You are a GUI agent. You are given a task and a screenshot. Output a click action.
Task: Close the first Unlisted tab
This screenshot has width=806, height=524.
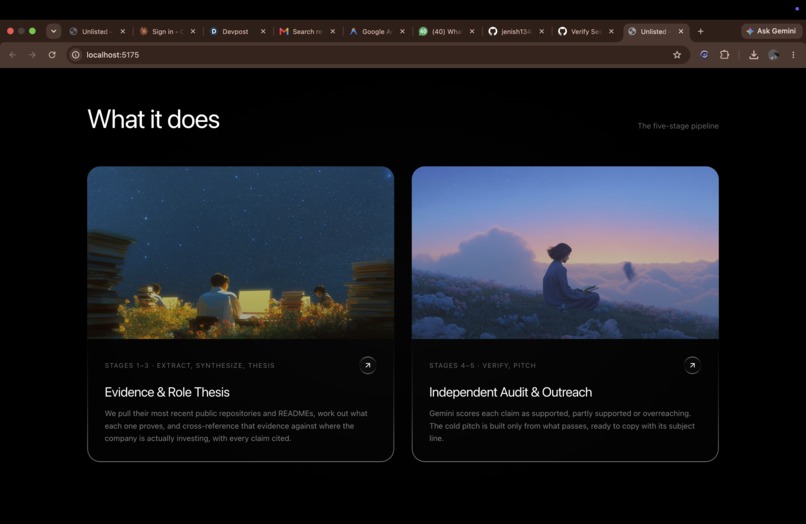122,31
